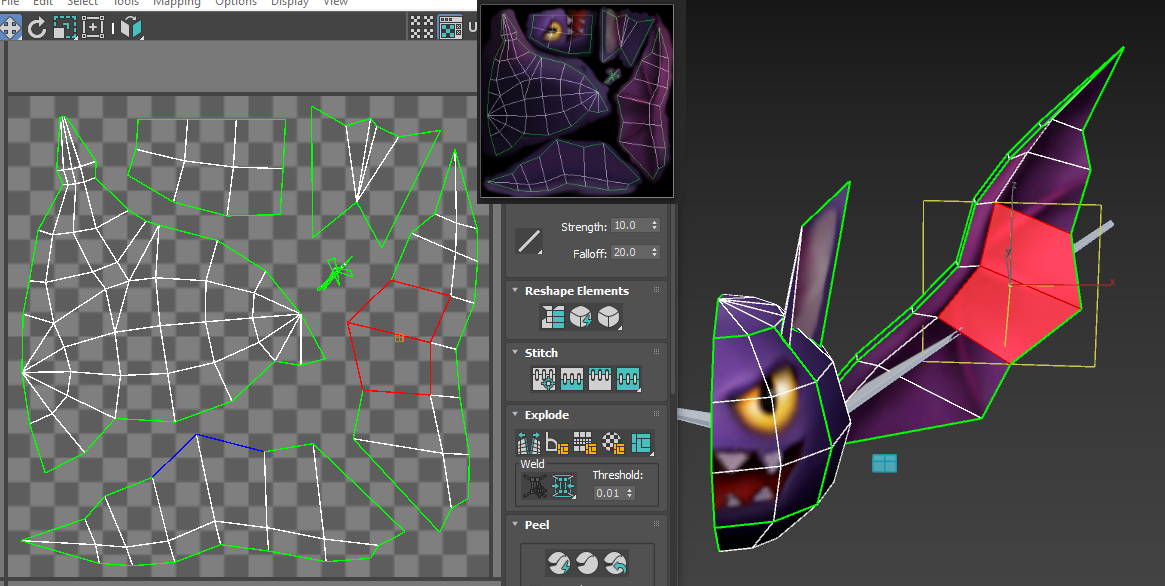This screenshot has width=1165, height=586.
Task: Click the teal window icon in viewport
Action: (x=884, y=463)
